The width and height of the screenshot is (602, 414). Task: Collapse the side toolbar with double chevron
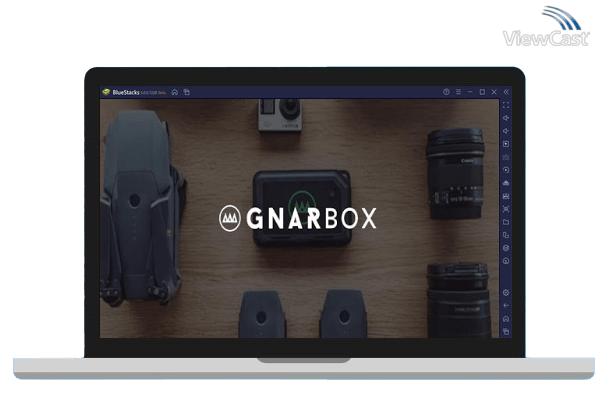tap(506, 92)
